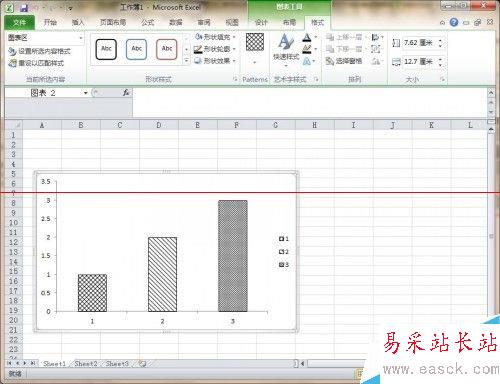500x384 pixels.
Task: Open 快速样式 WordArt quick styles
Action: (286, 49)
